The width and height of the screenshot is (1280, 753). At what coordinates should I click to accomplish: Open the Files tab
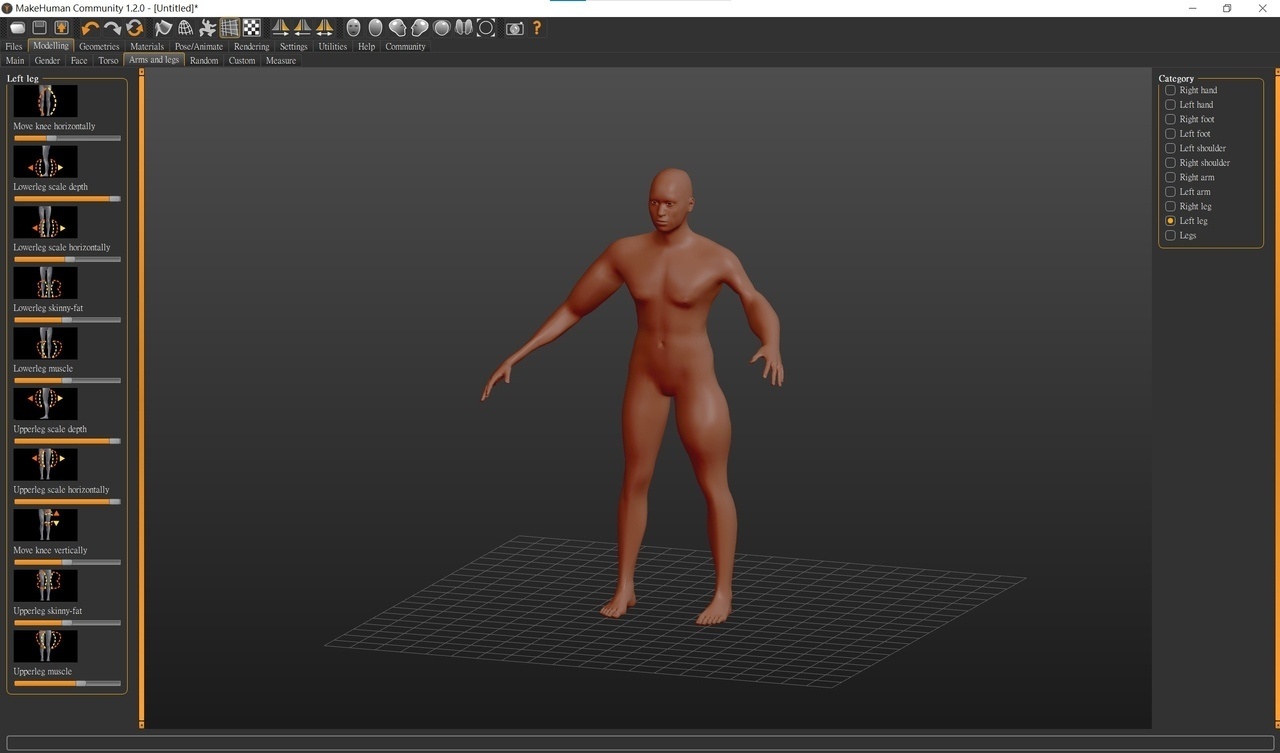point(14,46)
